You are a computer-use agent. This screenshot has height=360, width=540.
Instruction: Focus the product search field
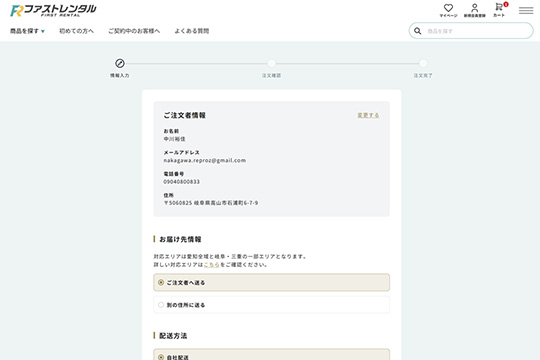coord(471,31)
